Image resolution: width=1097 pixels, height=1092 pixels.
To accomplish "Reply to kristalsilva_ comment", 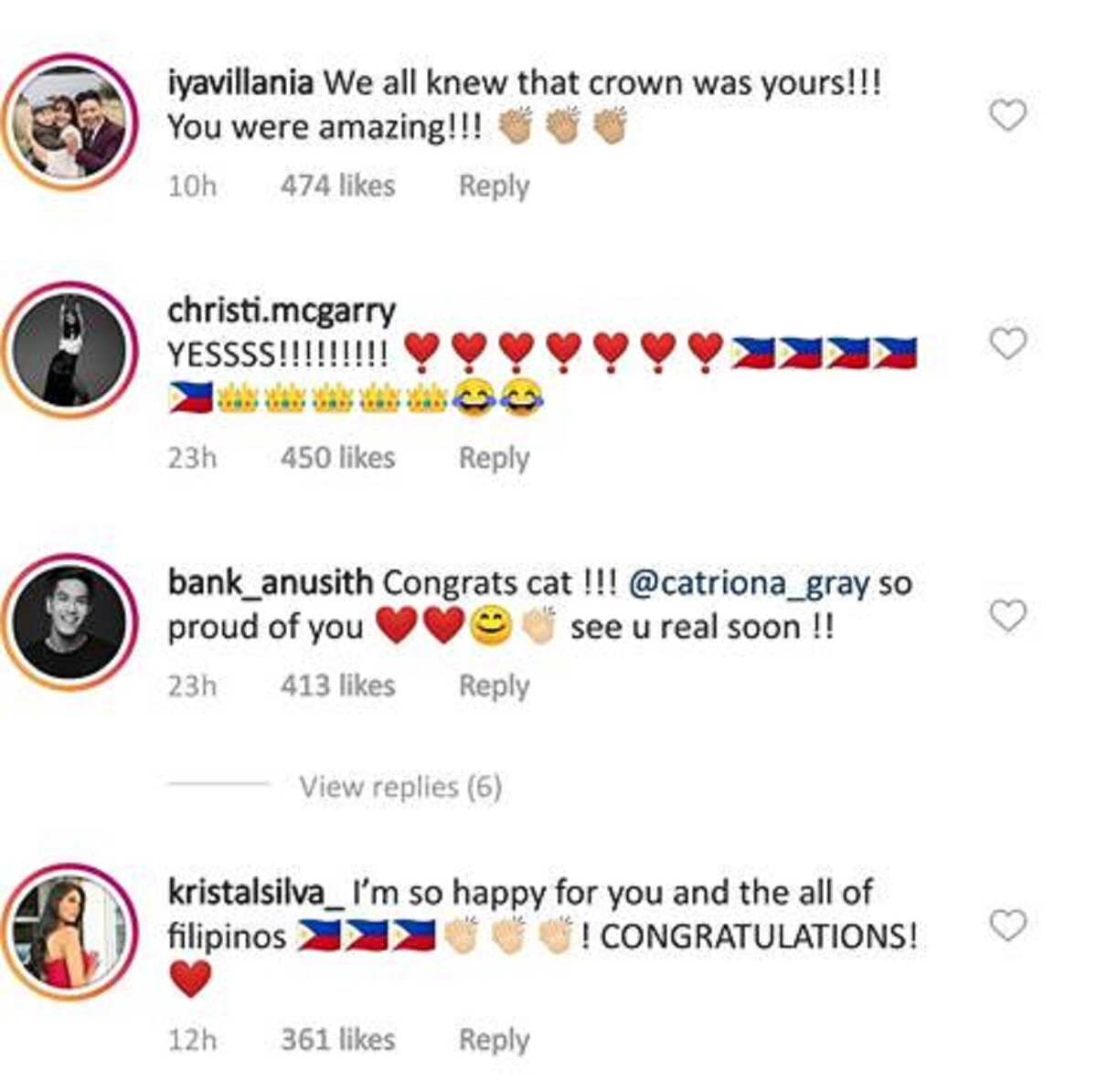I will 494,1040.
